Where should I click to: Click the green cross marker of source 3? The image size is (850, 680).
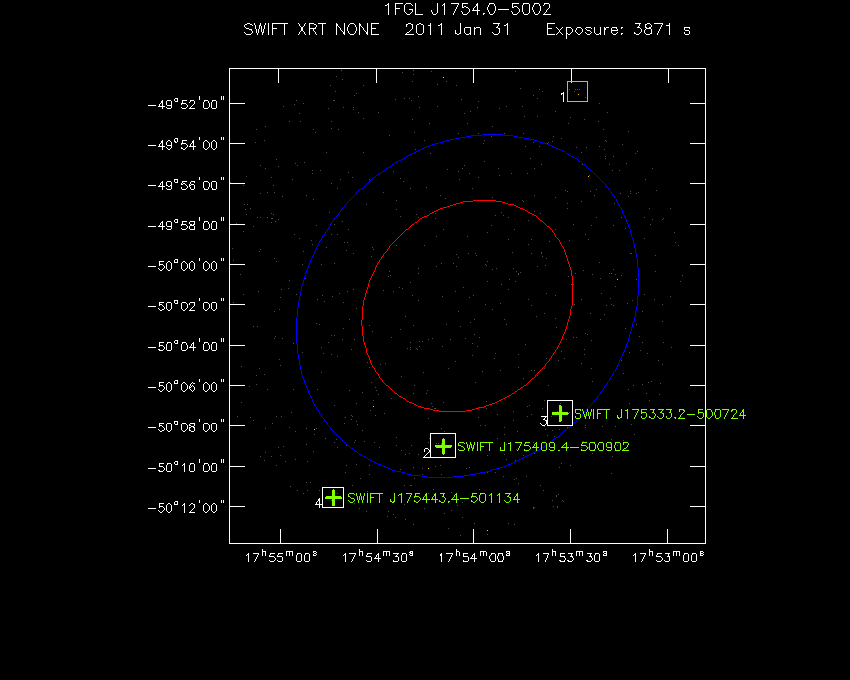pyautogui.click(x=560, y=414)
